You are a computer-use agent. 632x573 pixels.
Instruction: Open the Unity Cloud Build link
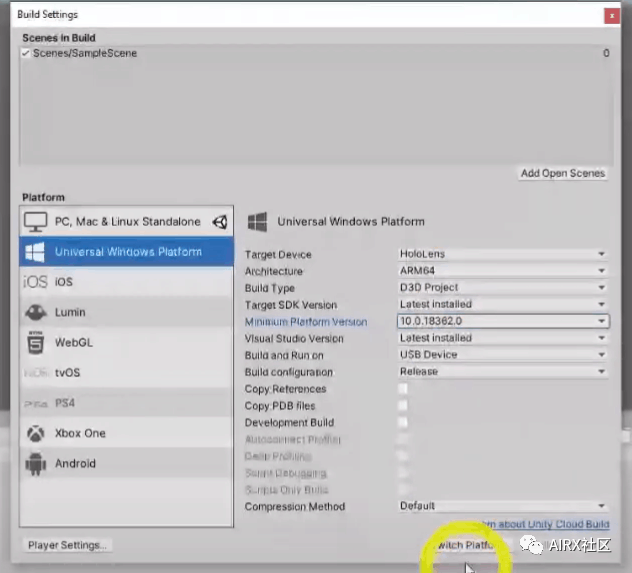[x=545, y=524]
